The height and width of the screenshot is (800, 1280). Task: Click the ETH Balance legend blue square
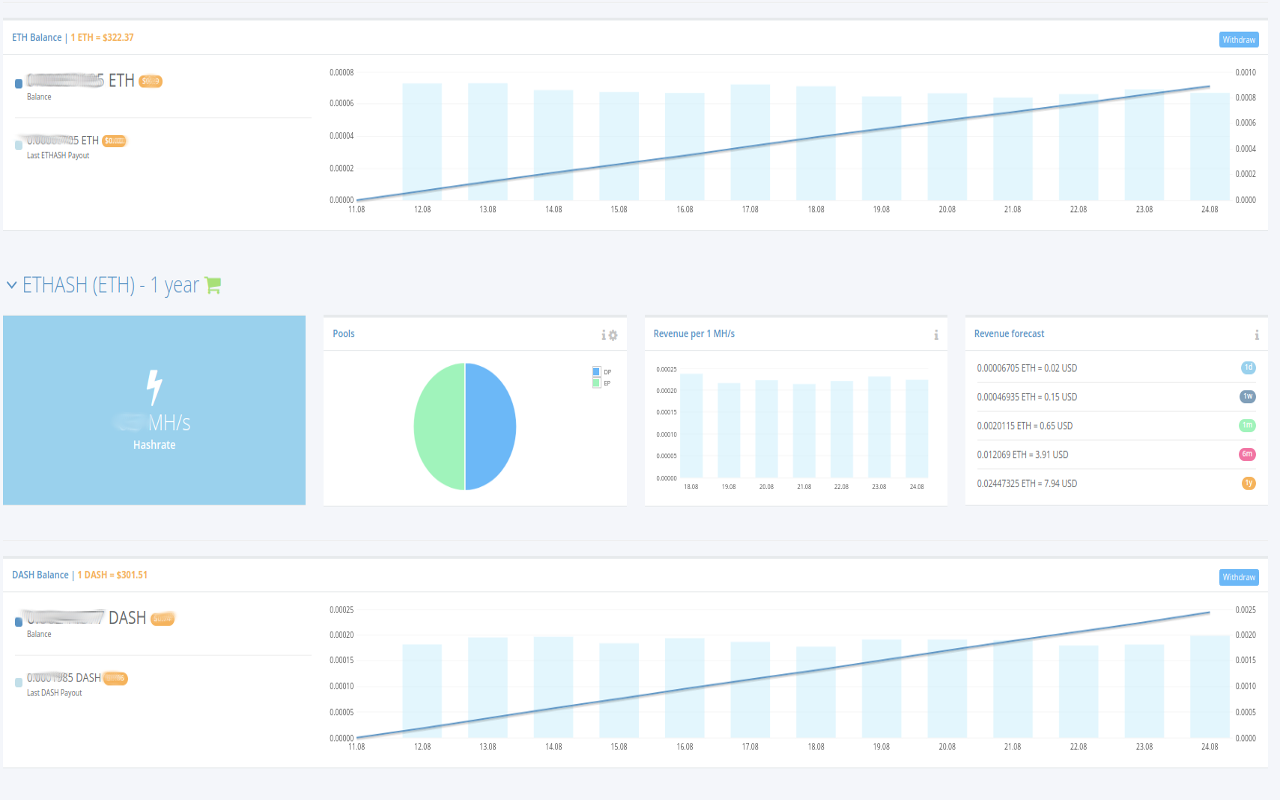pyautogui.click(x=18, y=84)
